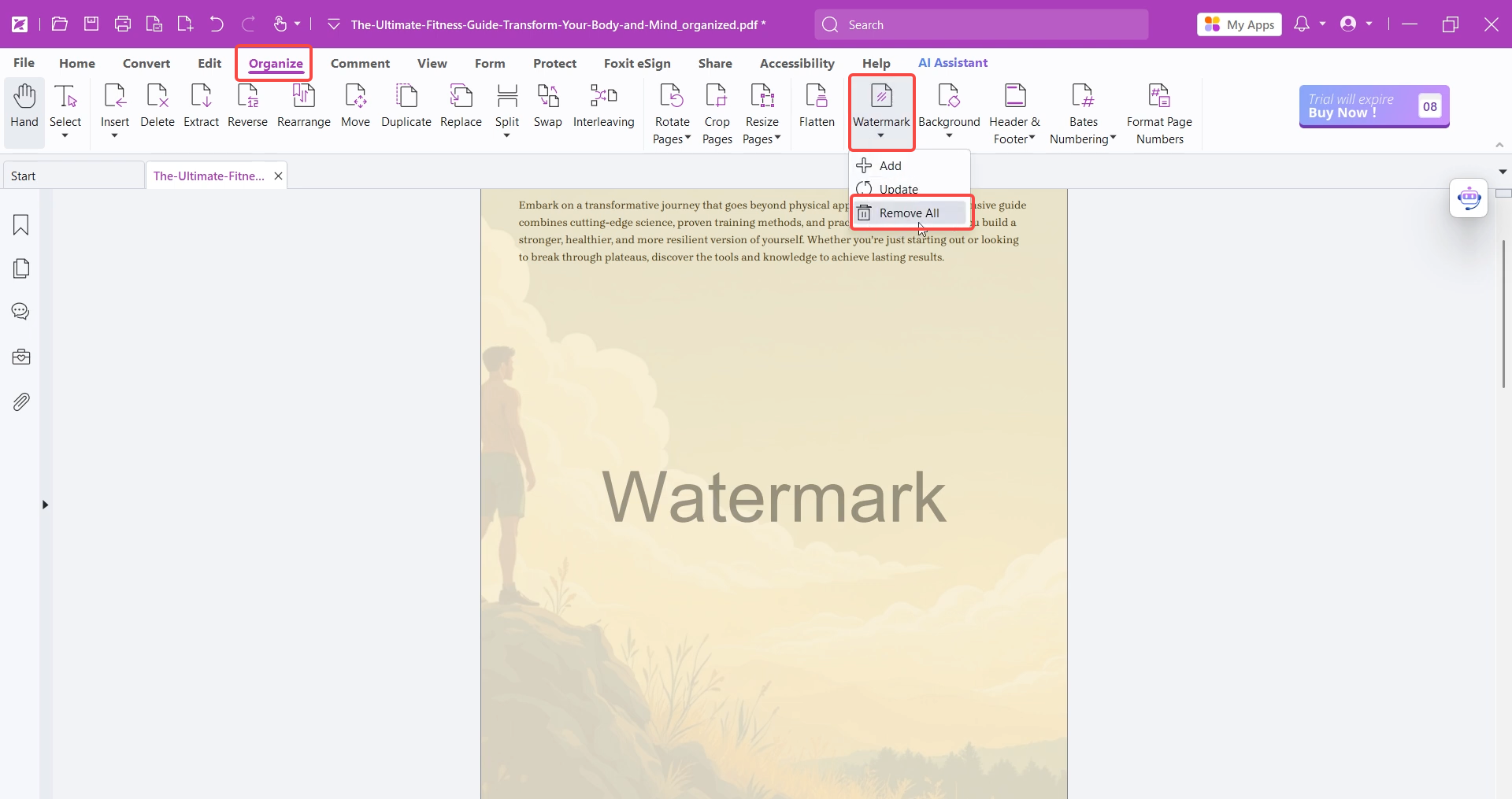Viewport: 1512px width, 799px height.
Task: Select the Hand tool
Action: tap(24, 106)
